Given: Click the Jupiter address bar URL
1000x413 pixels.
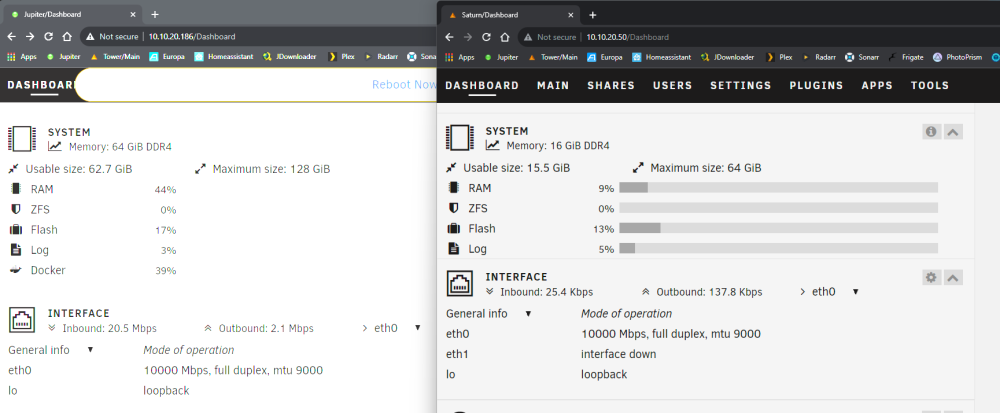Looking at the screenshot, I should pyautogui.click(x=192, y=36).
